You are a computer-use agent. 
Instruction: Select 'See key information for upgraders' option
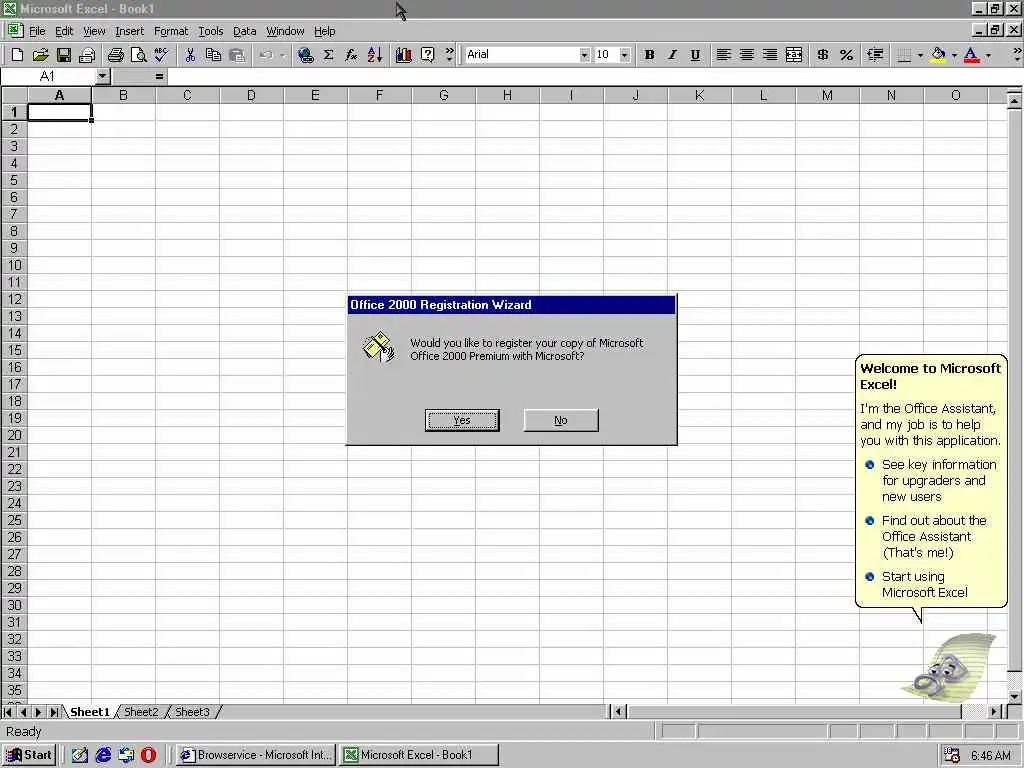click(x=938, y=481)
